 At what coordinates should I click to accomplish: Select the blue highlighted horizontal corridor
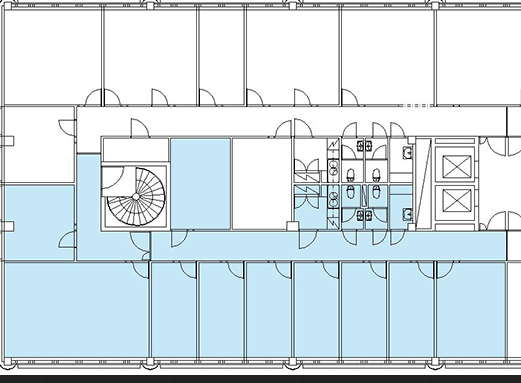tap(328, 246)
